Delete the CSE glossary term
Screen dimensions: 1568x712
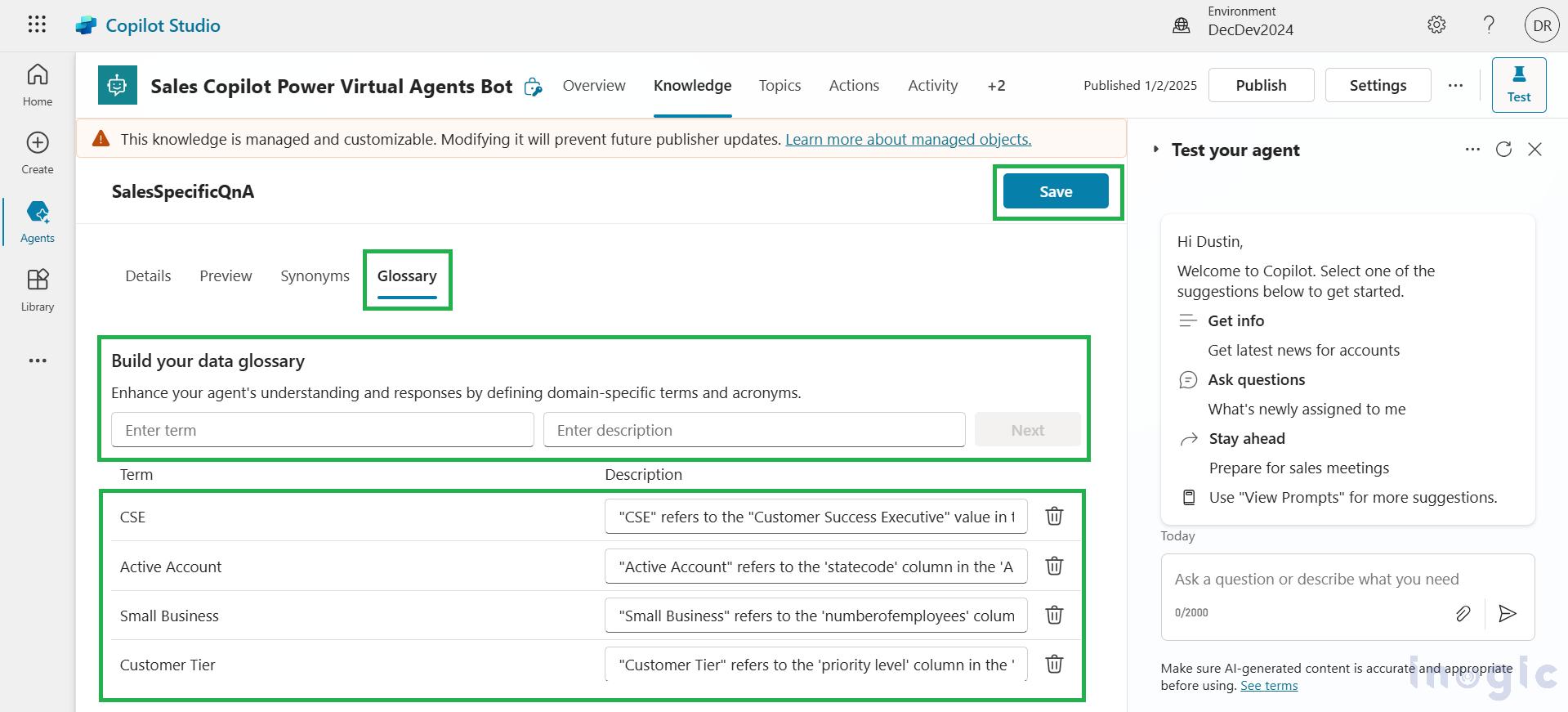[1054, 516]
